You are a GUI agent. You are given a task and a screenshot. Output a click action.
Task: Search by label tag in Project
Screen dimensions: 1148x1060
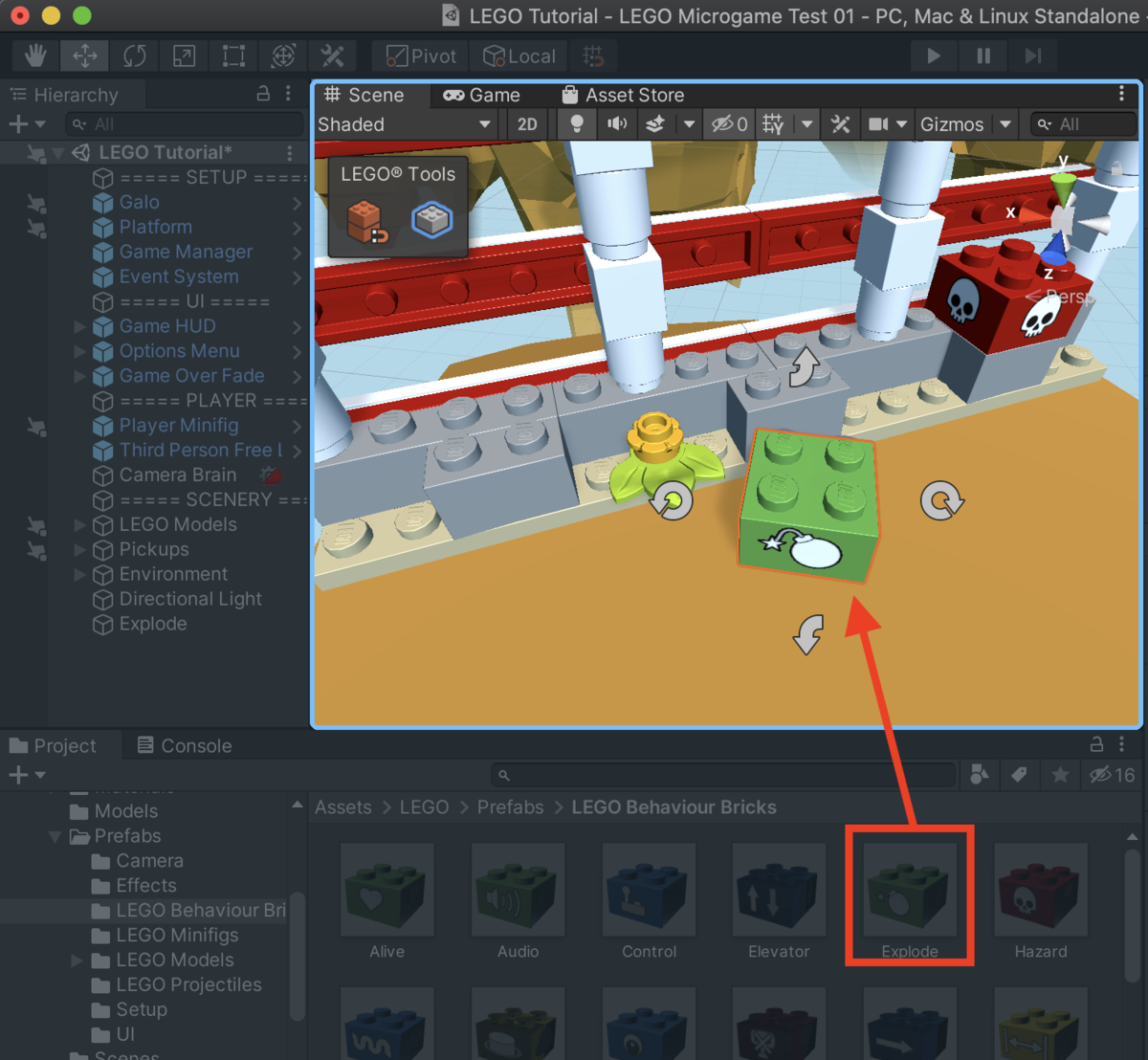pyautogui.click(x=1020, y=775)
